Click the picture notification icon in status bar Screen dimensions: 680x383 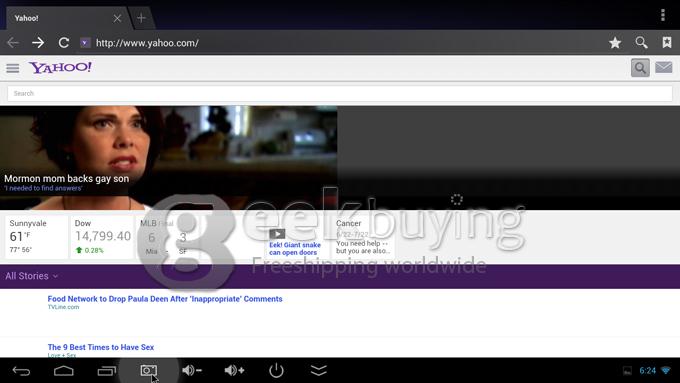click(628, 371)
